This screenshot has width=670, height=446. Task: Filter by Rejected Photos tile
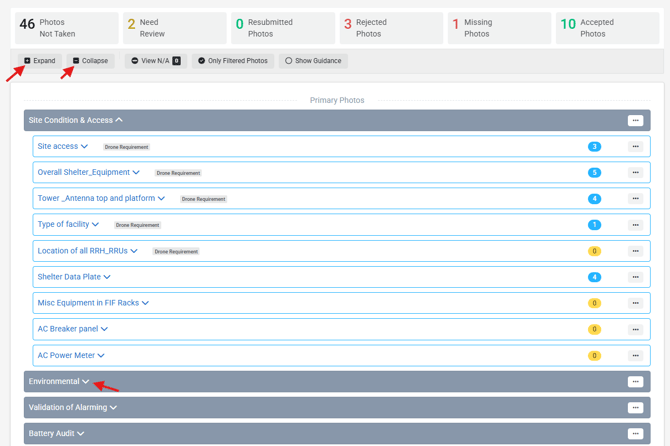point(391,28)
